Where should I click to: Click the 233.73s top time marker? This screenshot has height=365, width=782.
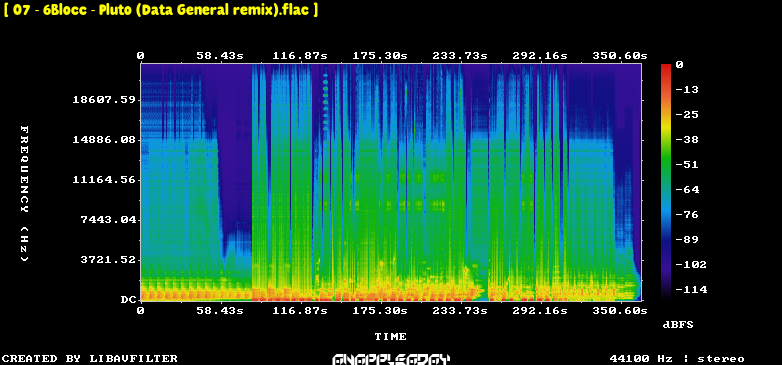click(x=460, y=56)
